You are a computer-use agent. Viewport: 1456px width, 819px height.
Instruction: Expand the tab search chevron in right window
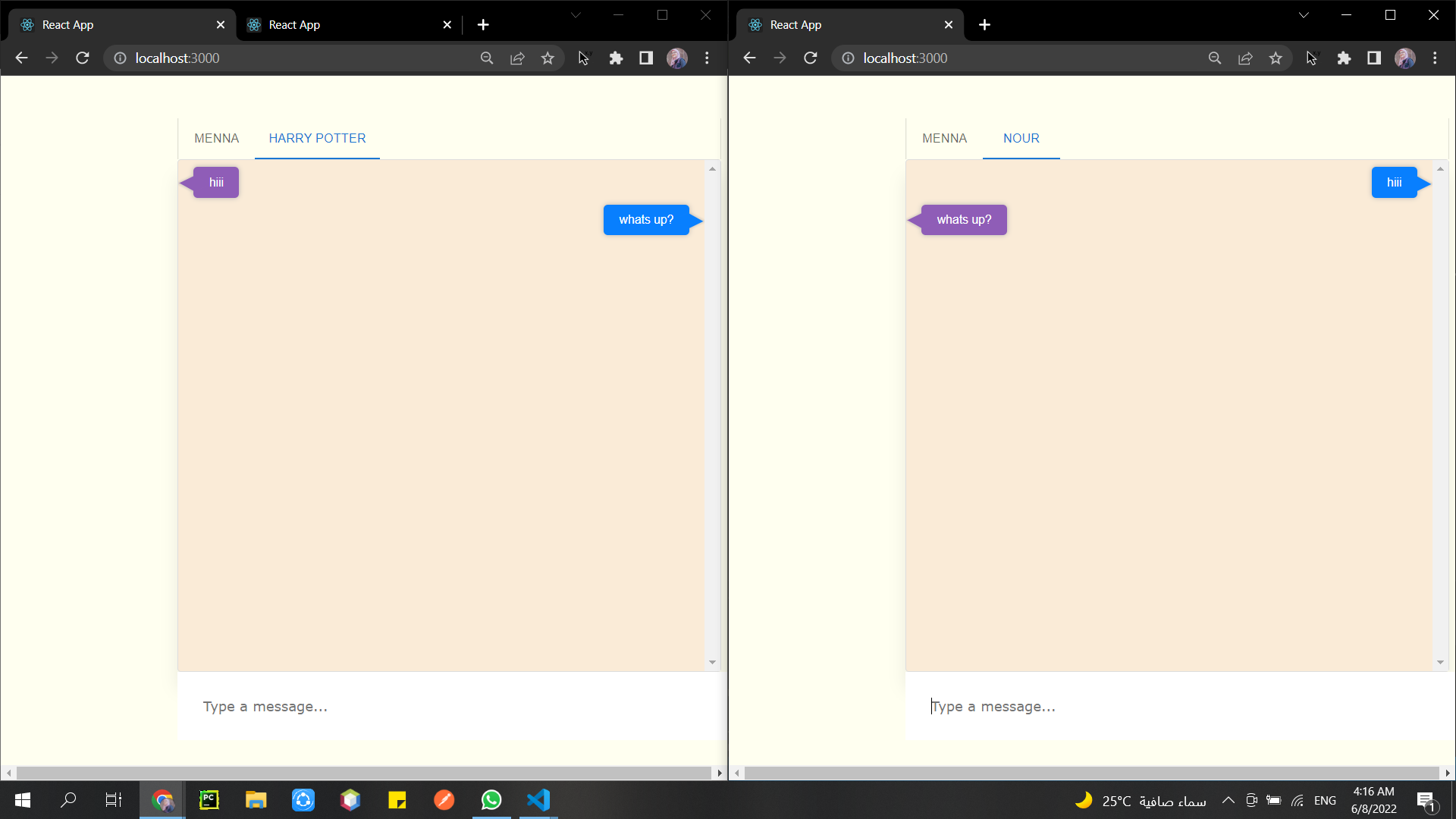click(x=1304, y=15)
